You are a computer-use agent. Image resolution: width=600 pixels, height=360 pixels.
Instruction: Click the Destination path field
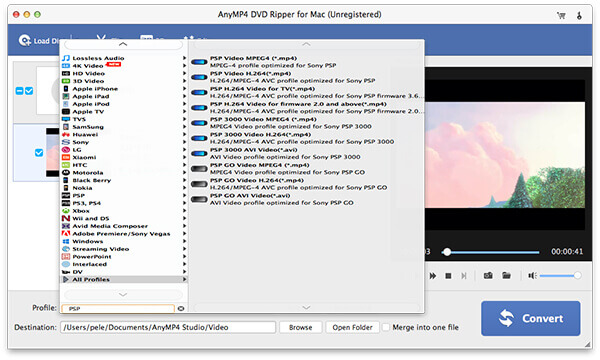[168, 327]
